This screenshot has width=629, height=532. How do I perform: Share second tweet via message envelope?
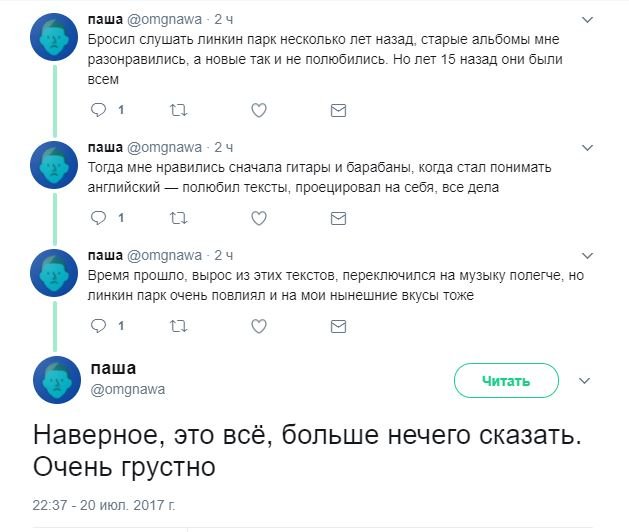click(338, 218)
